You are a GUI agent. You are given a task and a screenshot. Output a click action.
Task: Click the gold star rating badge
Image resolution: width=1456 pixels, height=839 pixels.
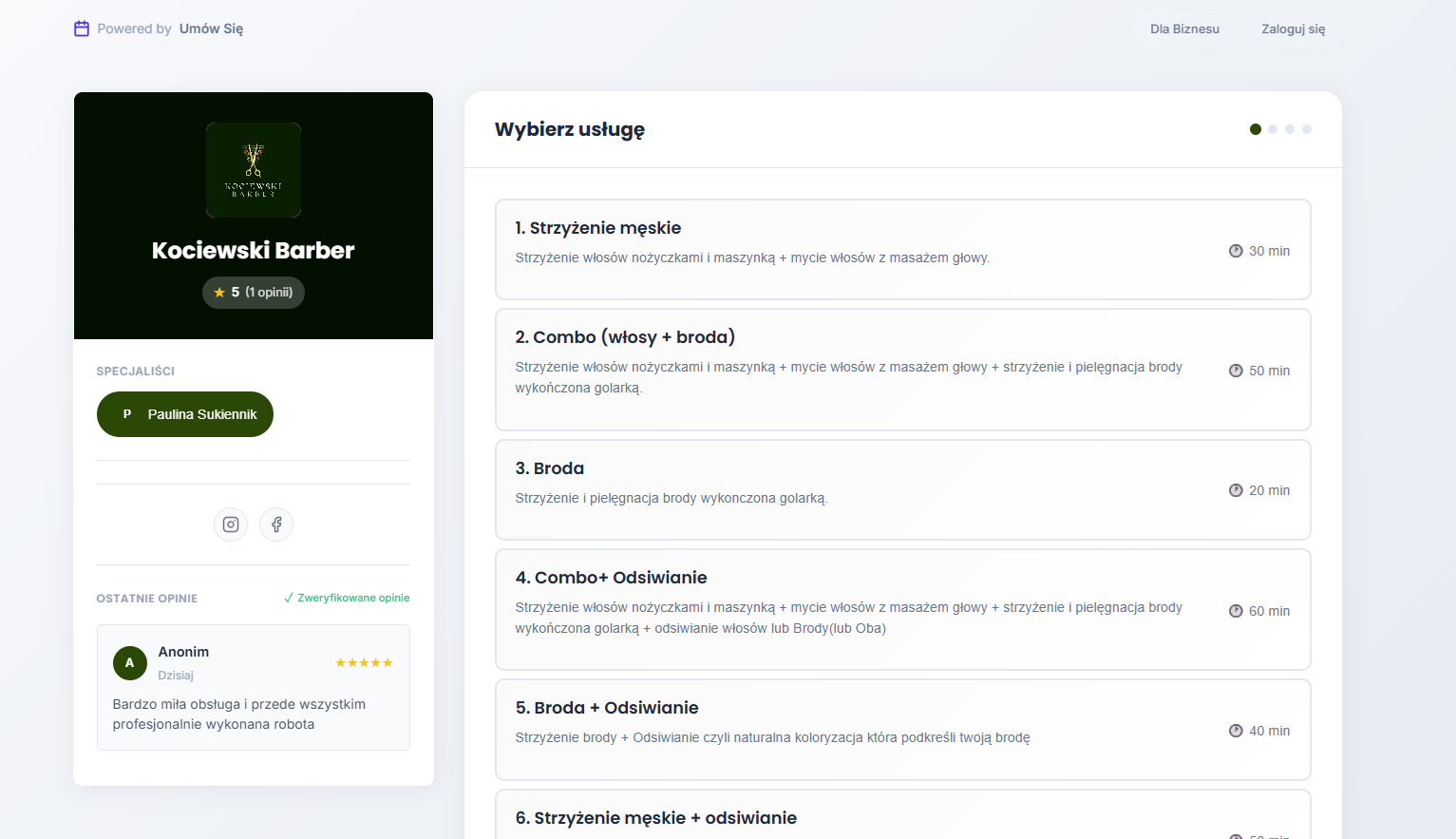254,293
